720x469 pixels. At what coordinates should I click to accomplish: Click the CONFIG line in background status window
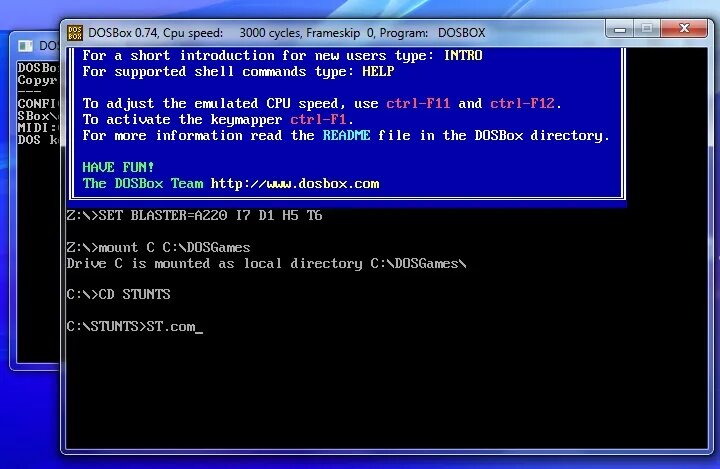(38, 104)
